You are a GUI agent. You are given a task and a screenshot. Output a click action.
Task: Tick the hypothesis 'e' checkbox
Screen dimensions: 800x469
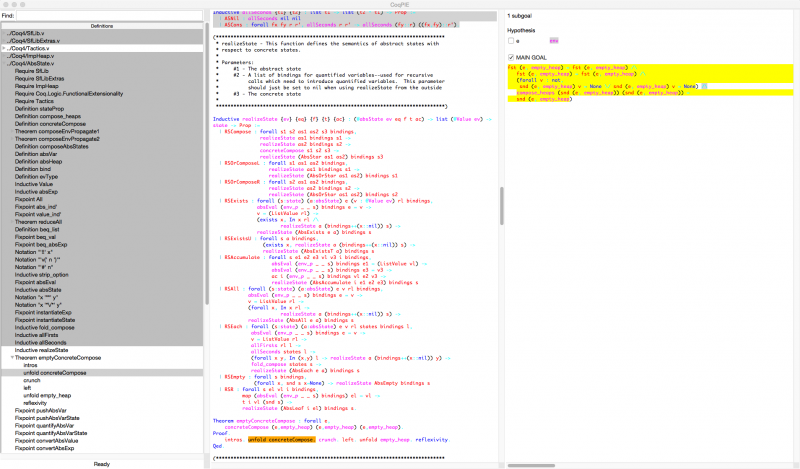(x=511, y=41)
